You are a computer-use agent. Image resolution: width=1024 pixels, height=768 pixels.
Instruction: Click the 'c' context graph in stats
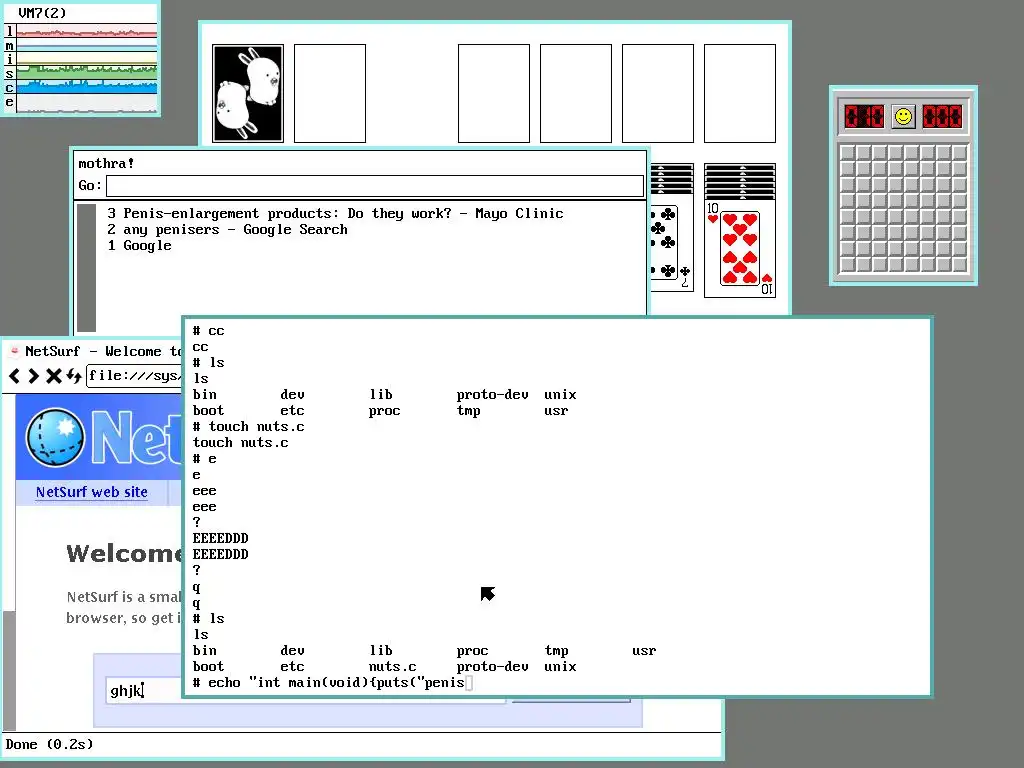click(86, 88)
